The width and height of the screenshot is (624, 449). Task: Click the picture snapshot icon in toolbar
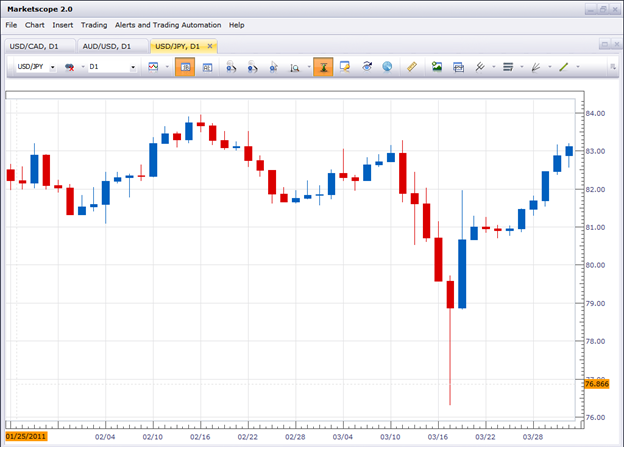[437, 67]
